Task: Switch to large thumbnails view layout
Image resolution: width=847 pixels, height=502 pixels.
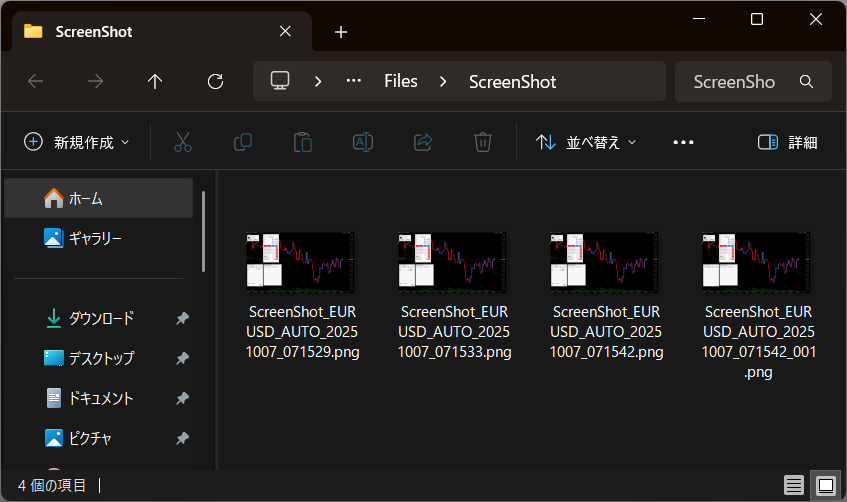Action: tap(825, 485)
